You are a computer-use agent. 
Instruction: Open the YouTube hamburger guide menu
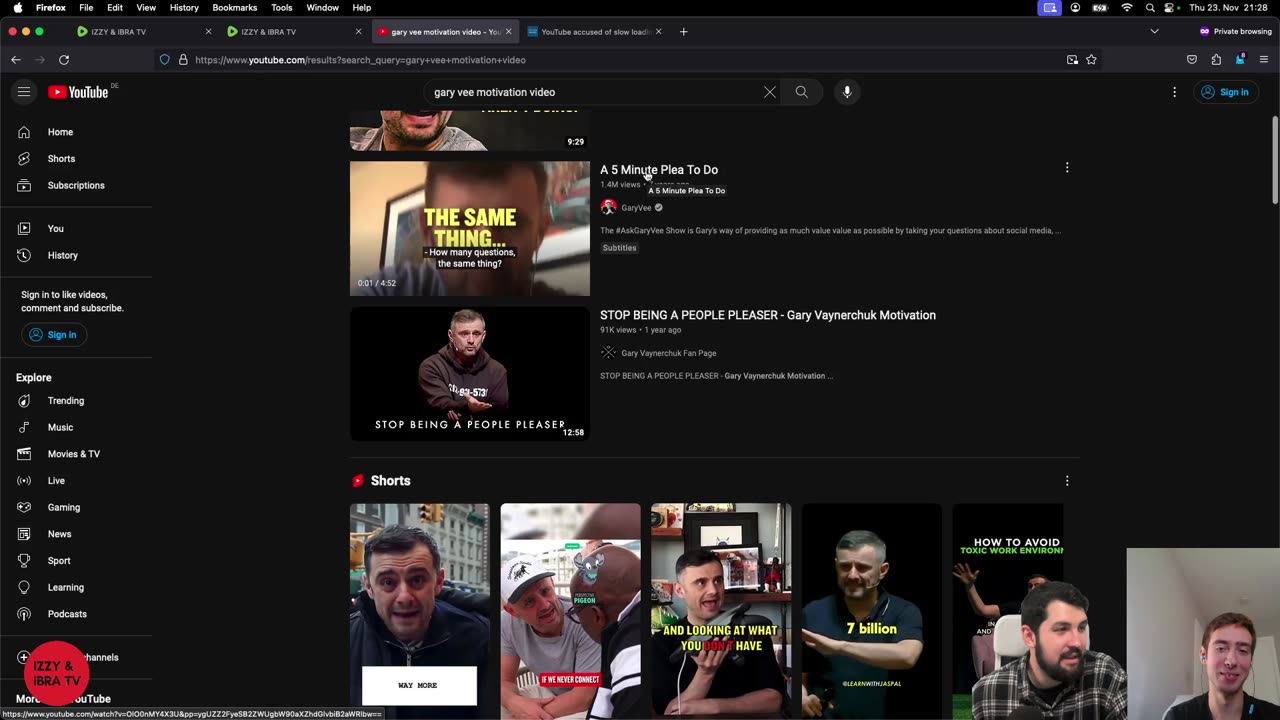point(24,92)
